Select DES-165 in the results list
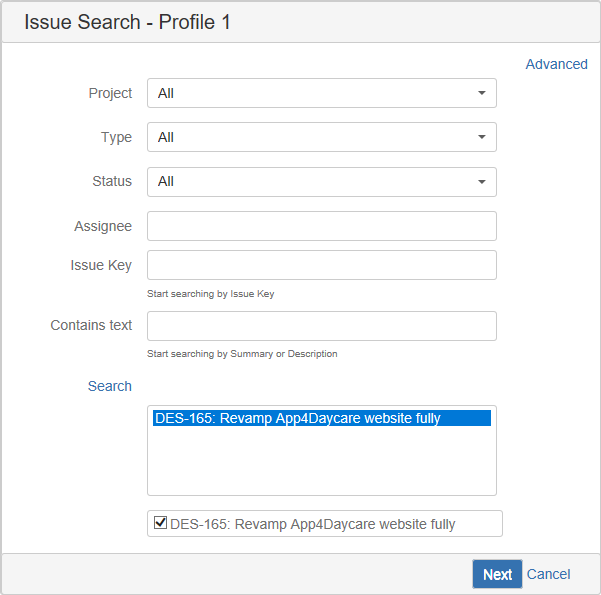This screenshot has height=595, width=601. coord(322,418)
